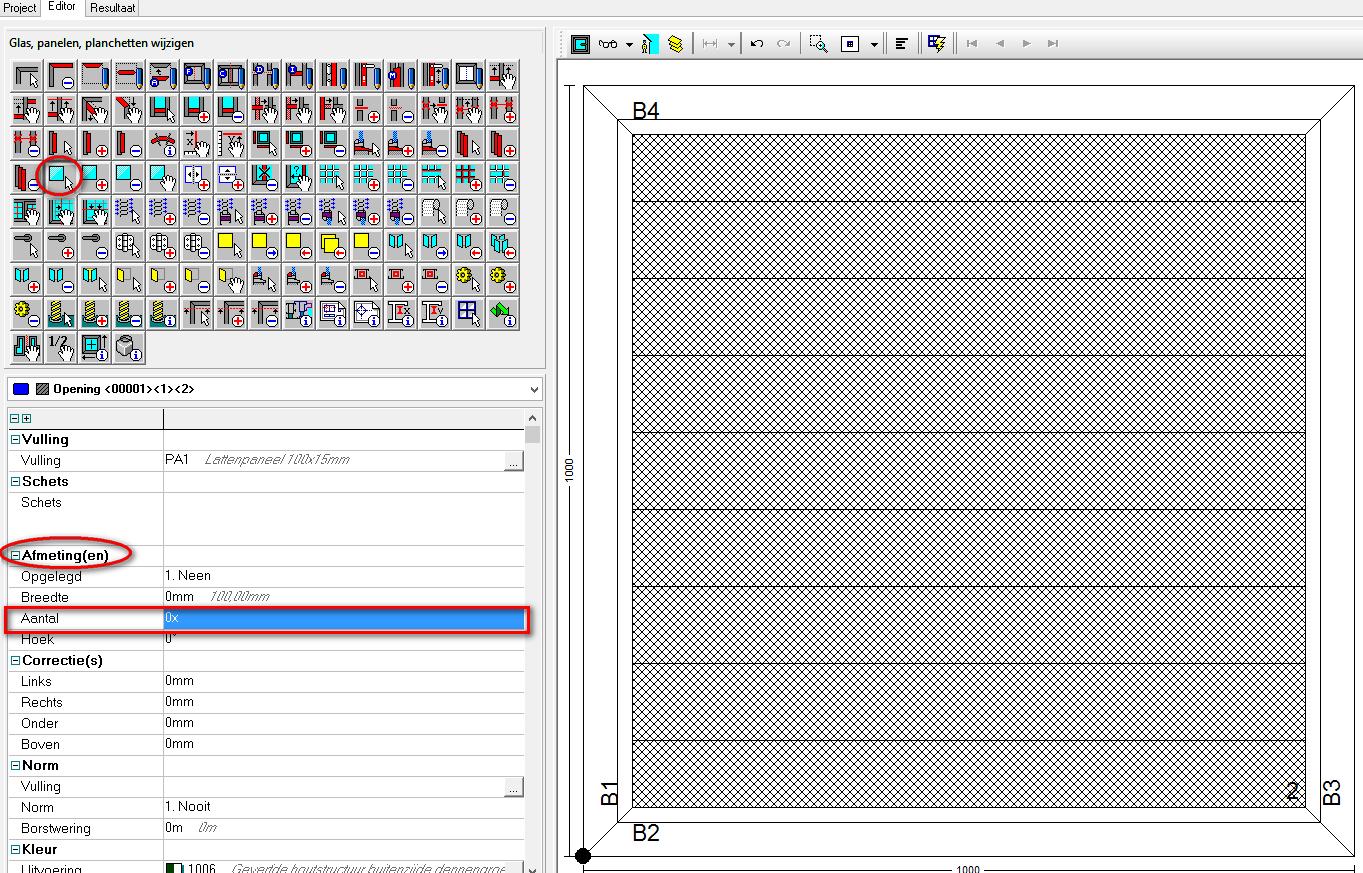The height and width of the screenshot is (873, 1363).
Task: Click the red grid bars add icon
Action: [469, 177]
